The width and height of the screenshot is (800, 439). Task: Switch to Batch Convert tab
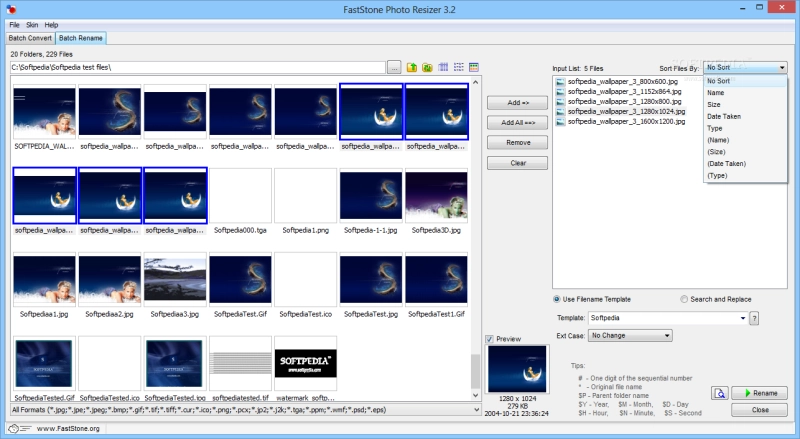click(x=30, y=38)
